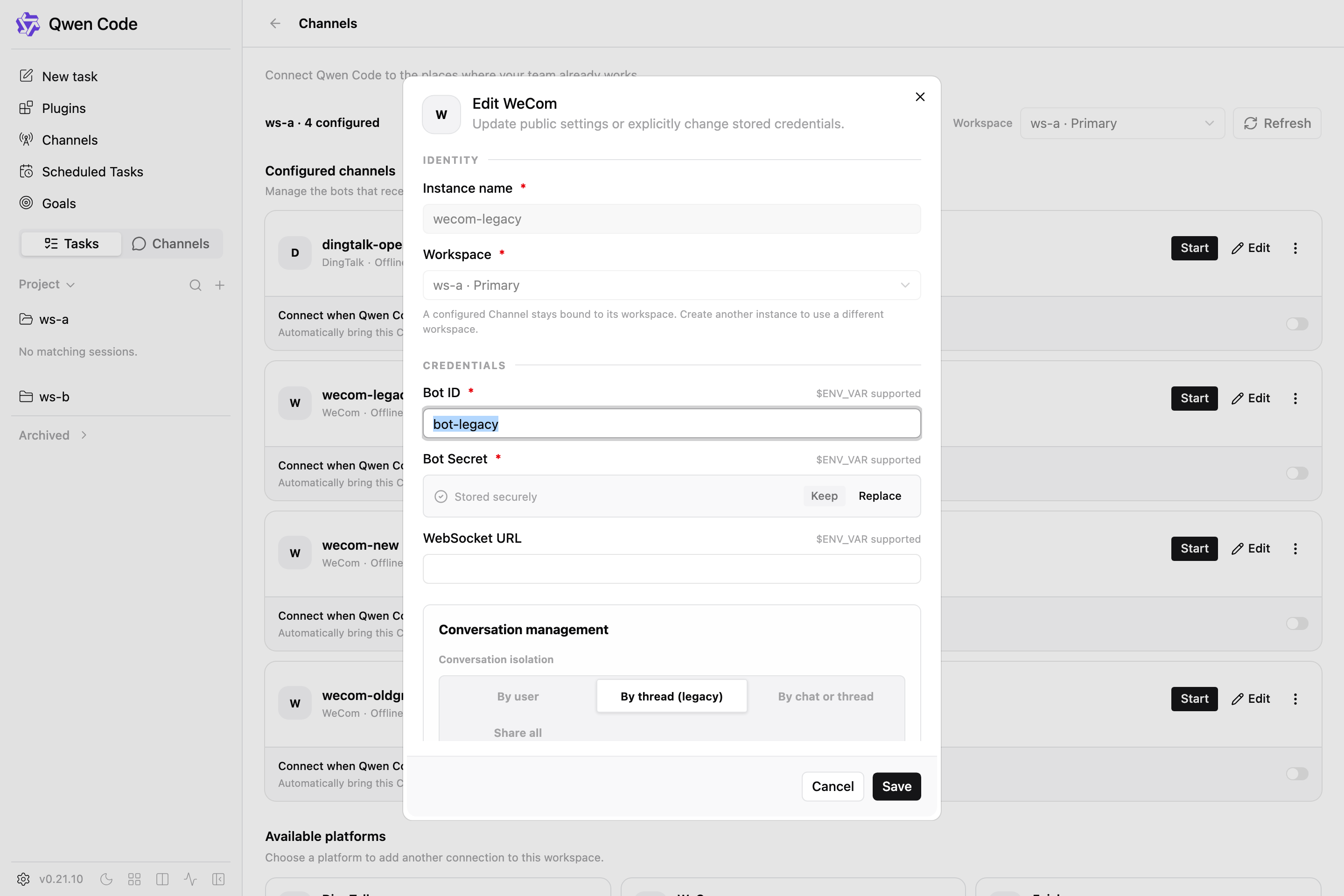Switch to the Tasks tab
The width and height of the screenshot is (1344, 896).
71,244
